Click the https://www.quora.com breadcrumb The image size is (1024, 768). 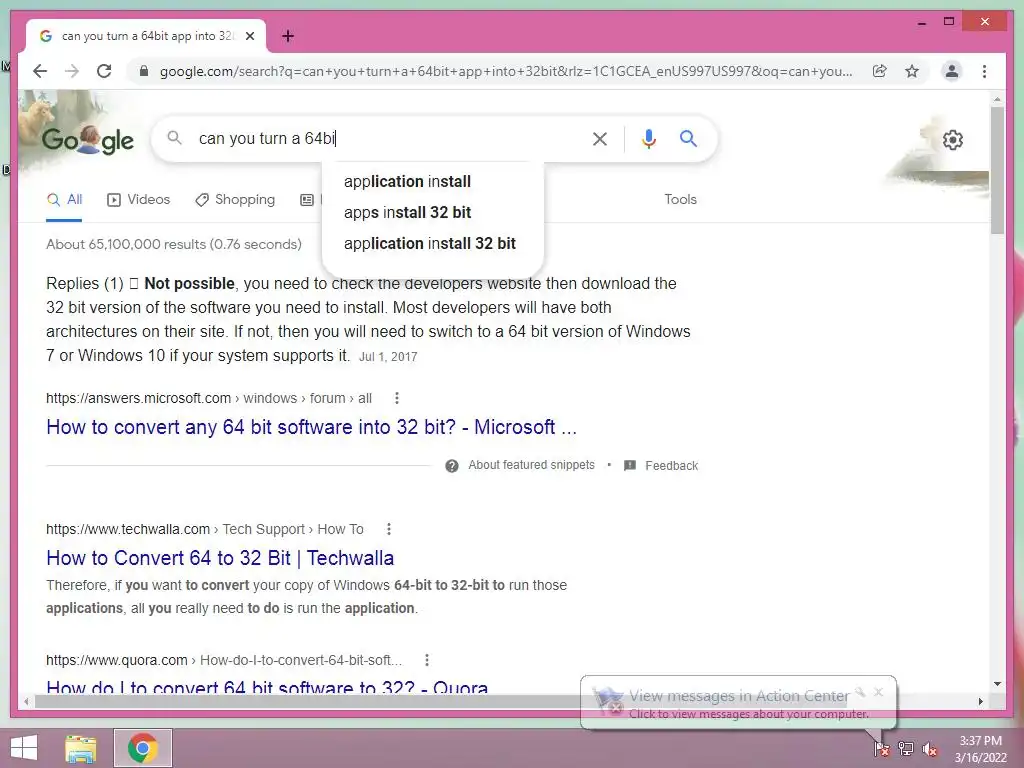(x=117, y=660)
